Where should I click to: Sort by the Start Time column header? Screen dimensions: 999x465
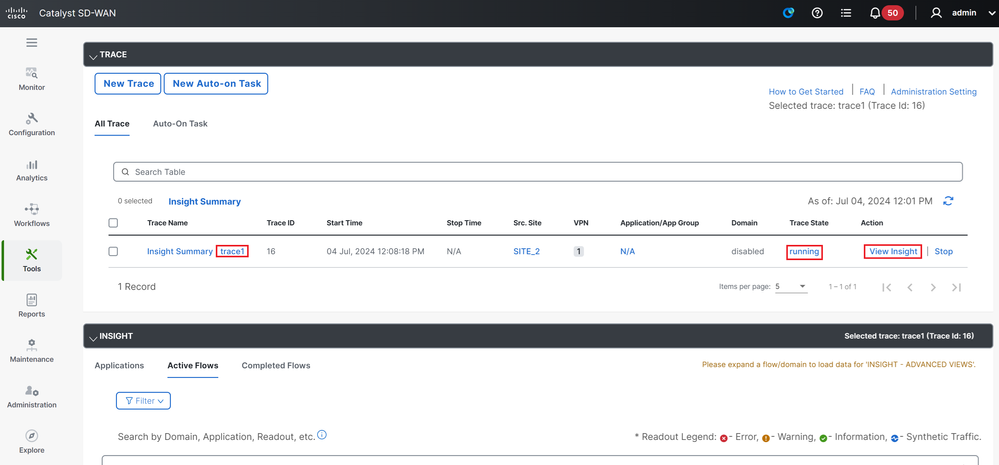(x=344, y=223)
